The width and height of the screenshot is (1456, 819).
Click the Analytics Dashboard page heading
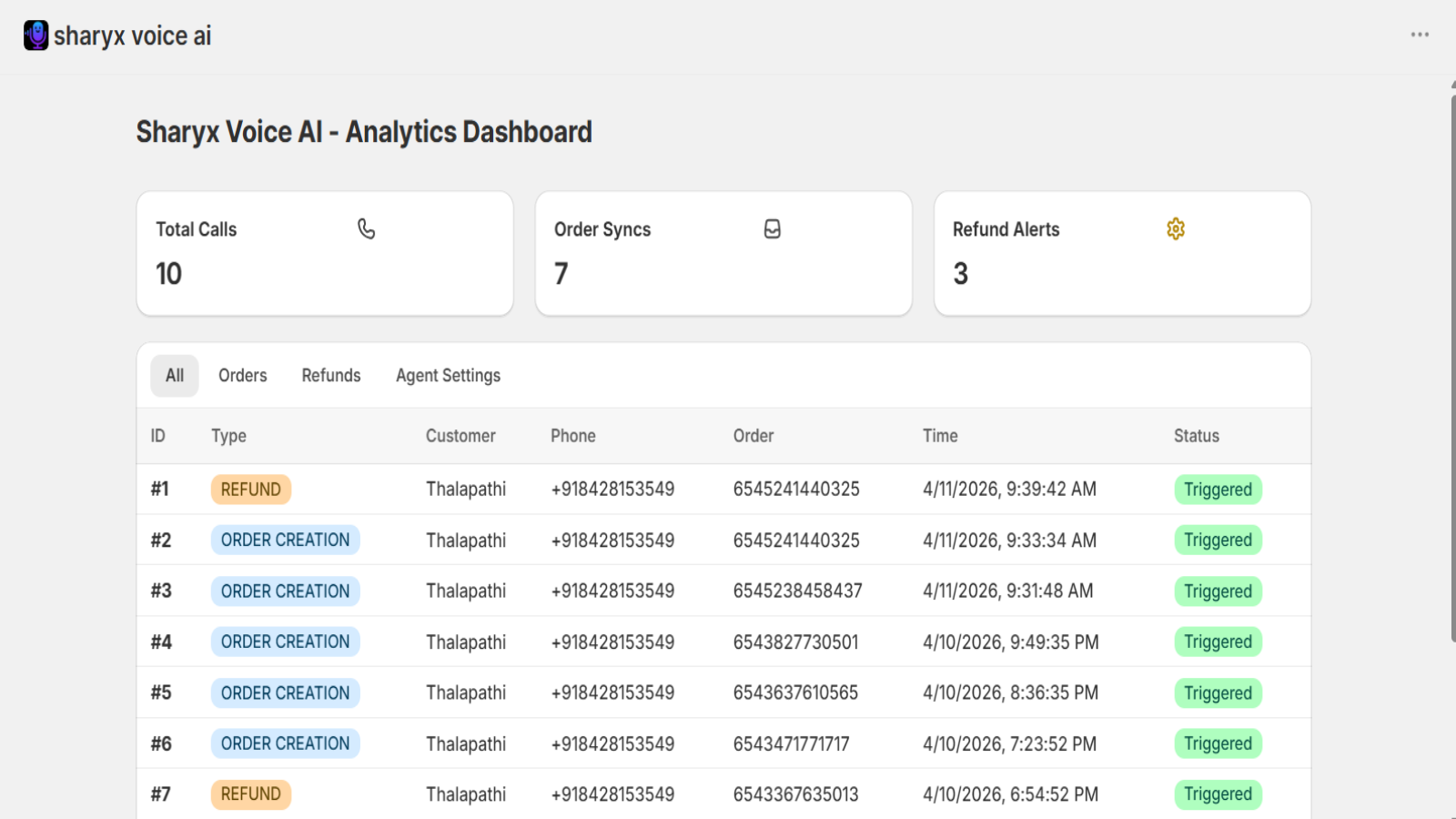[x=364, y=132]
